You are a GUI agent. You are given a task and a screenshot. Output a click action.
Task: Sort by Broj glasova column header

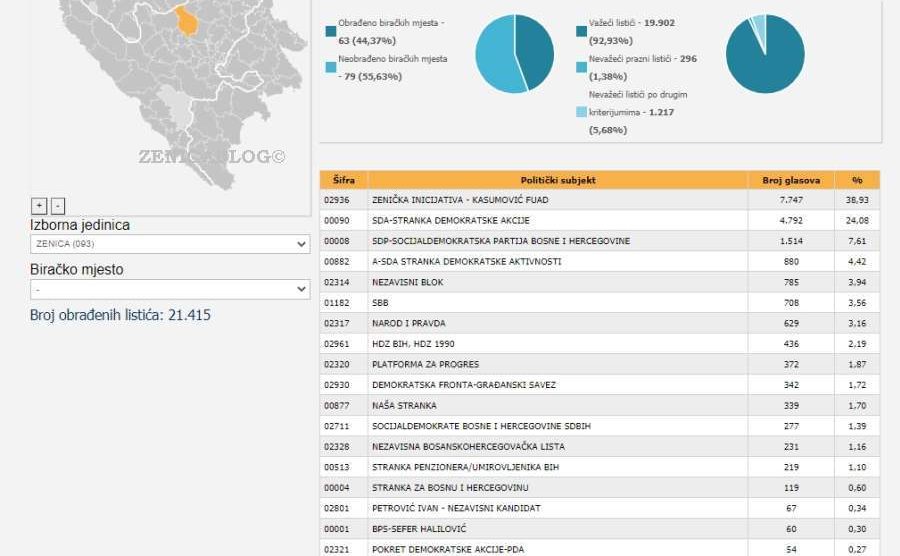(791, 180)
